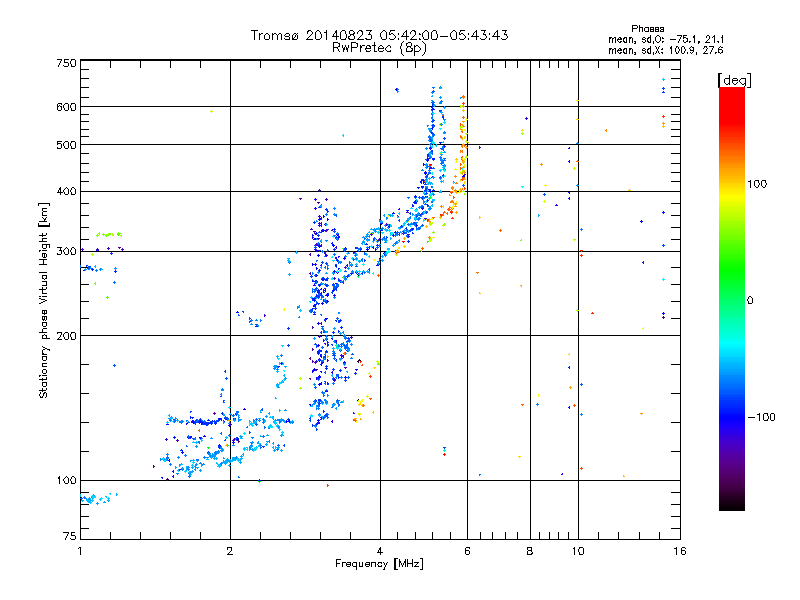Click the colorbar tick label "0"
Screen dimensions: 800x600
click(x=750, y=301)
